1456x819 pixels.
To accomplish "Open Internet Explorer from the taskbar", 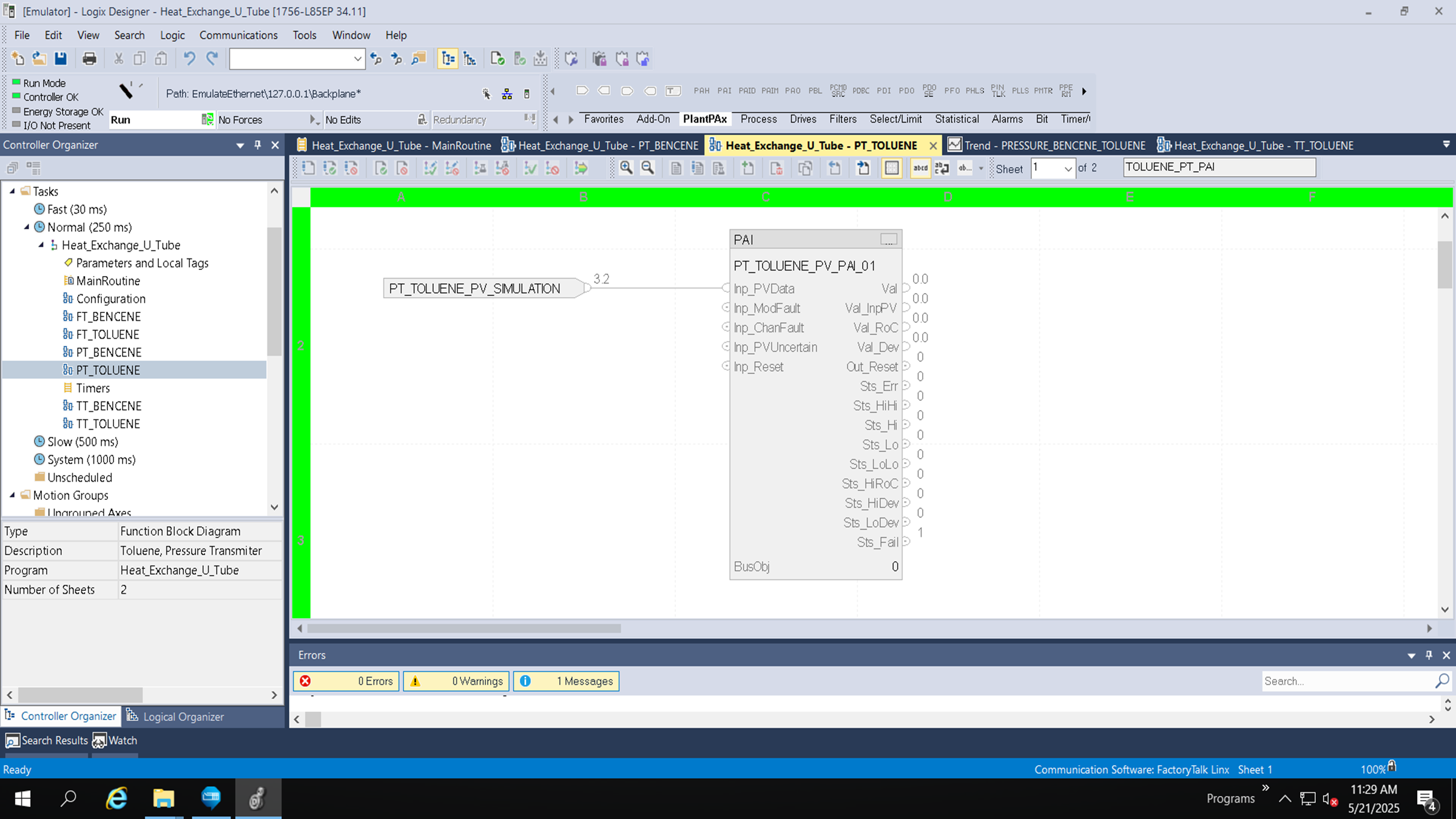I will [x=116, y=798].
